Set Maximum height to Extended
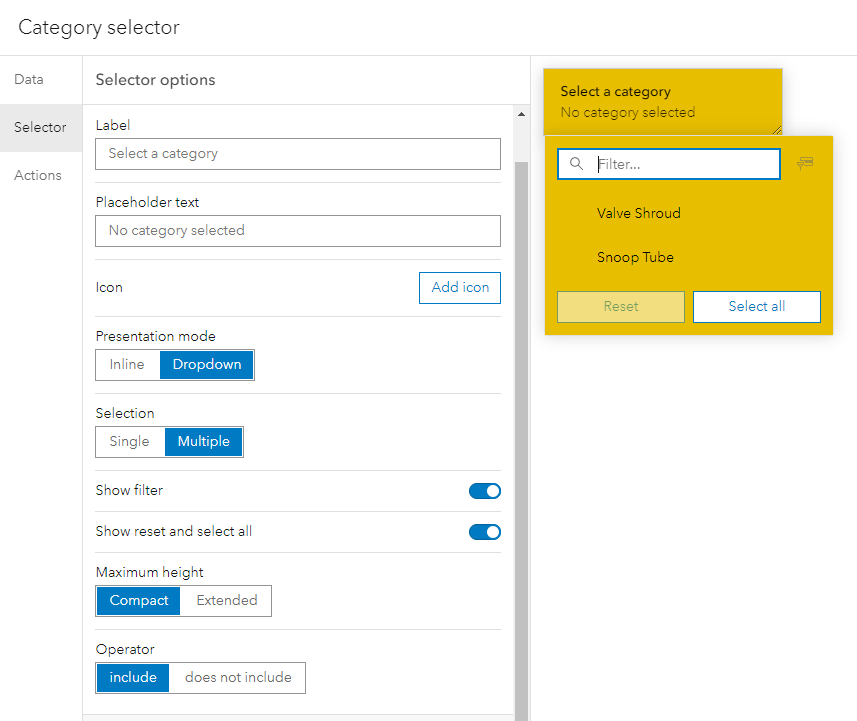Viewport: 857px width, 721px height. (226, 601)
